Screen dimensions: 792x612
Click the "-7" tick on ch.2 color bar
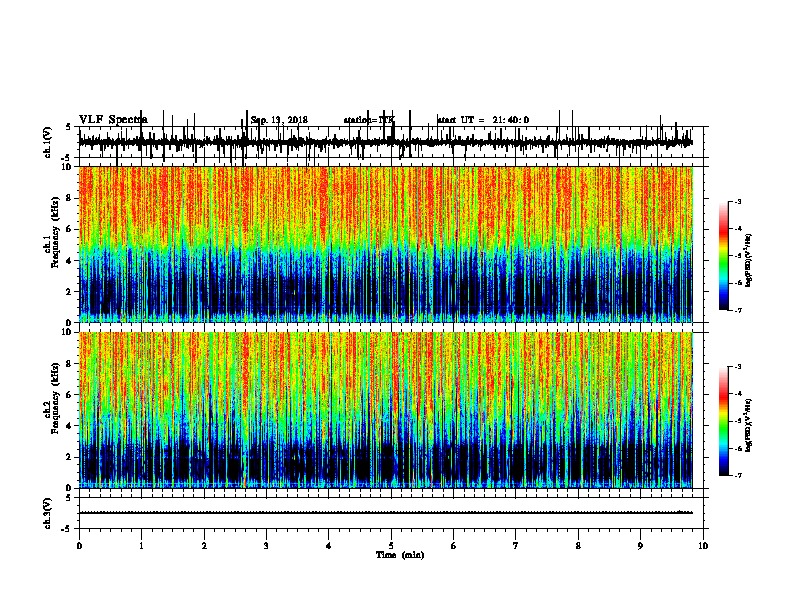pos(737,475)
